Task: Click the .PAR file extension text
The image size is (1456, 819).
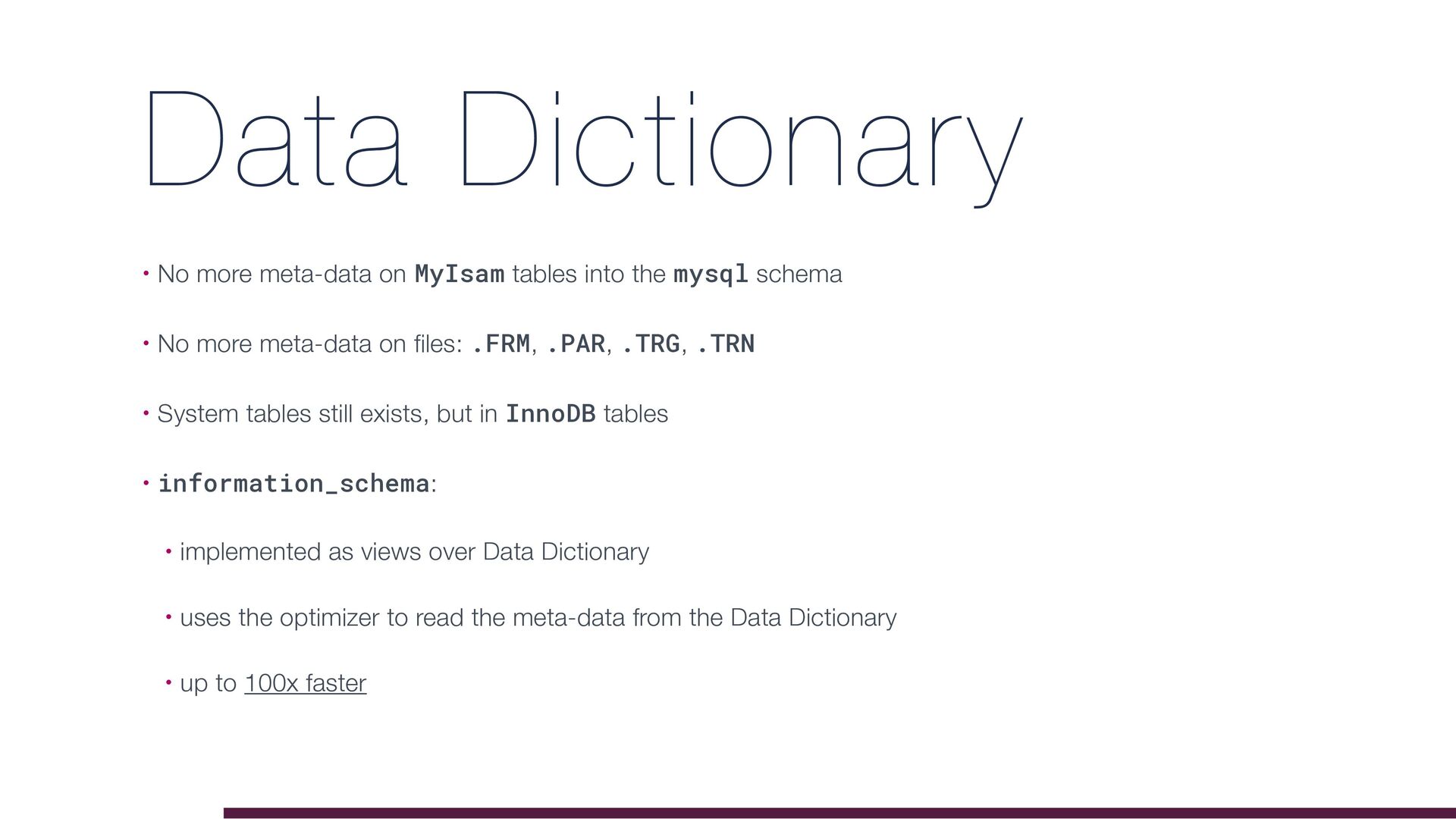Action: tap(576, 344)
